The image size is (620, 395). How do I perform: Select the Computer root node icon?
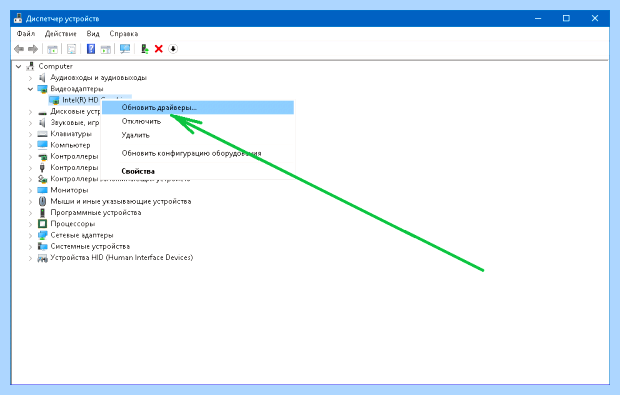coord(30,66)
